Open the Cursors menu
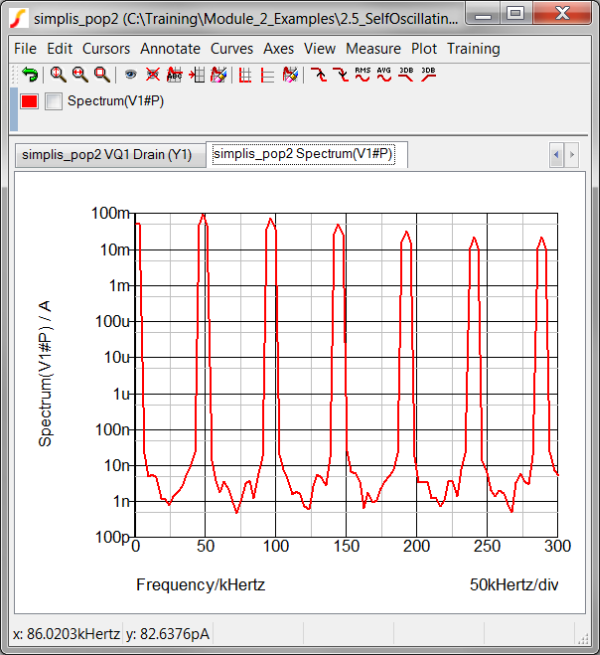The width and height of the screenshot is (600, 655). point(106,48)
